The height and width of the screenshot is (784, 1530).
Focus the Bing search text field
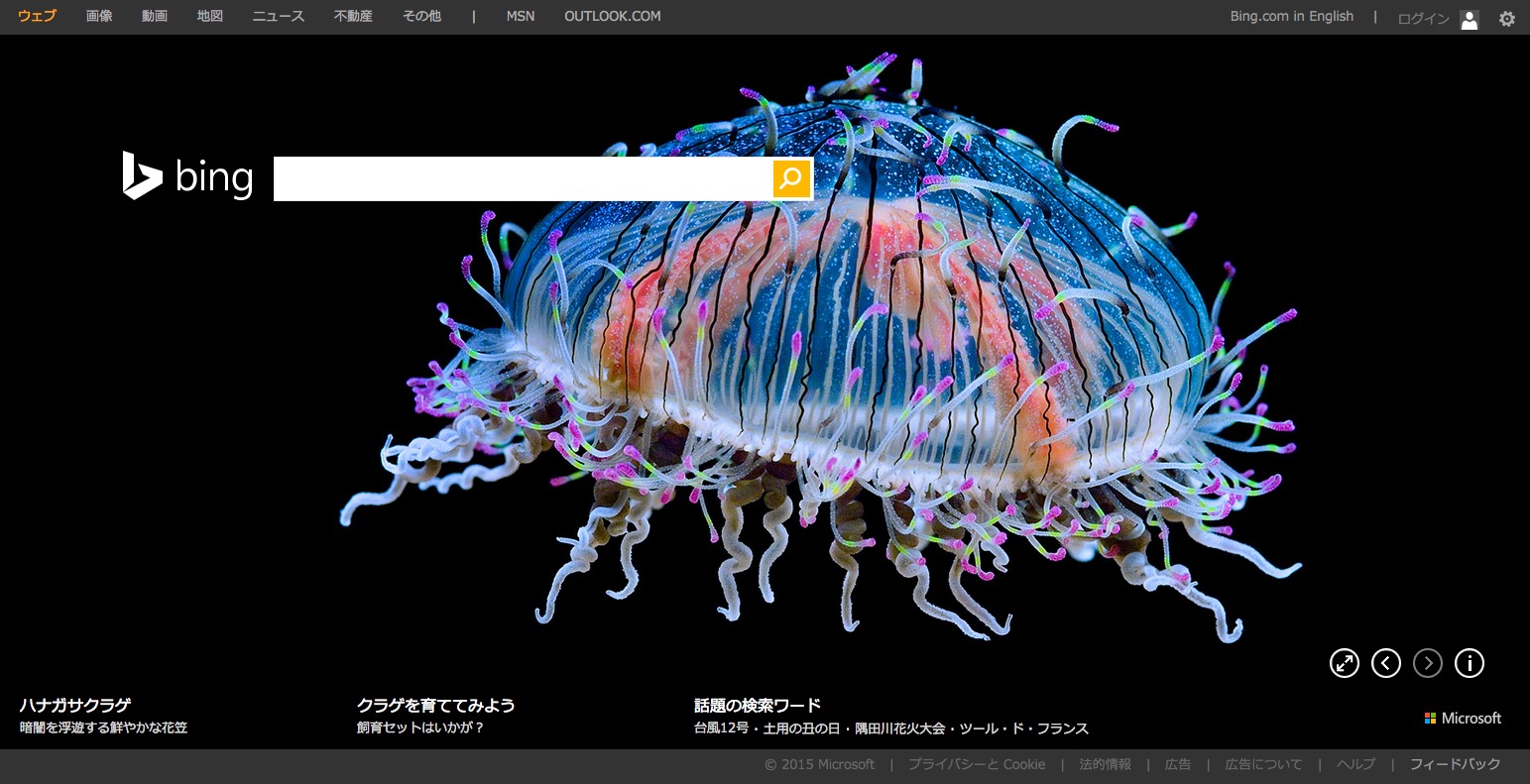point(523,178)
